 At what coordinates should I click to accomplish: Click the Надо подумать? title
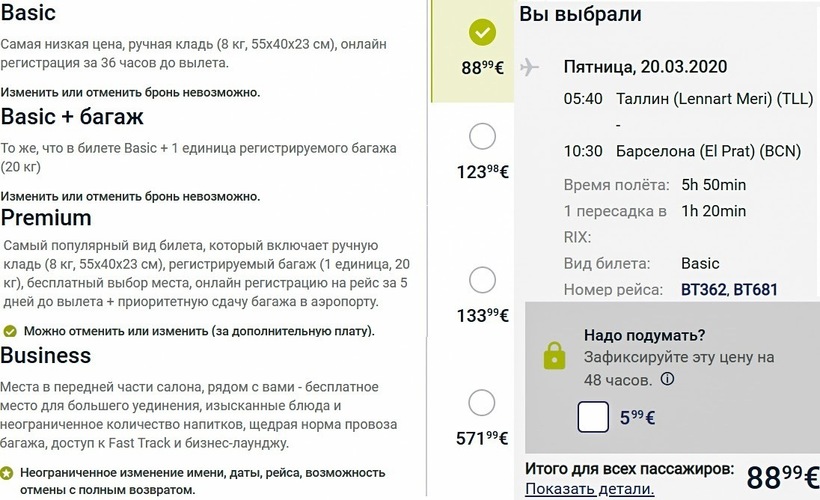coord(645,335)
